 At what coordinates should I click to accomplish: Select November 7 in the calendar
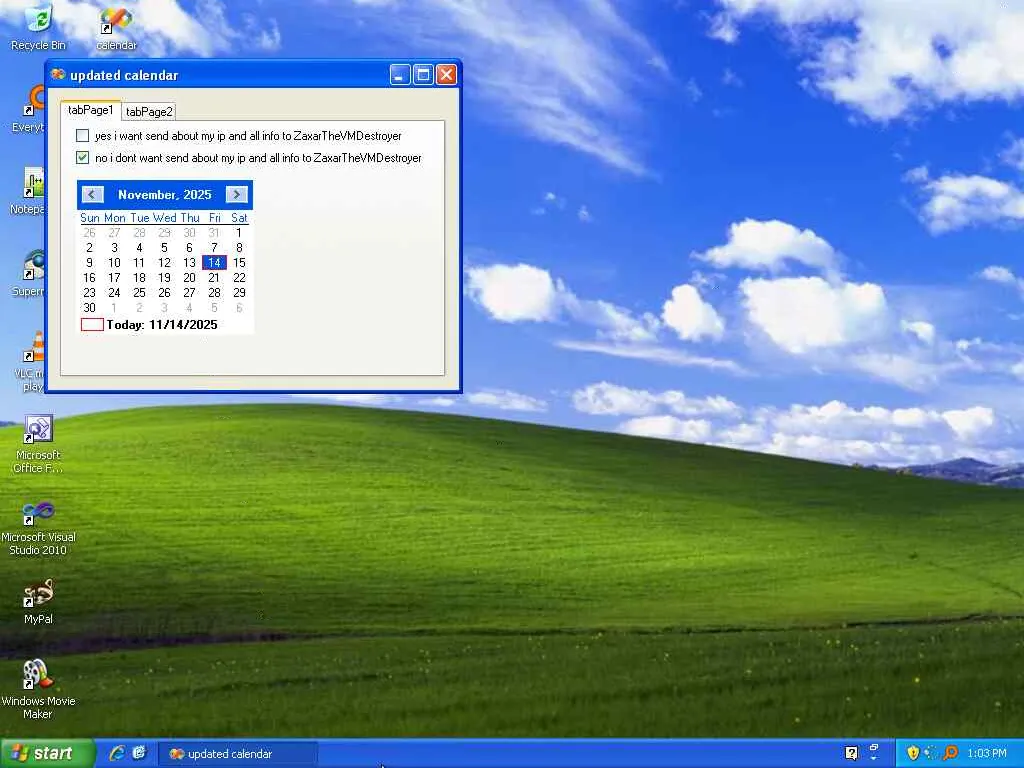pyautogui.click(x=214, y=248)
